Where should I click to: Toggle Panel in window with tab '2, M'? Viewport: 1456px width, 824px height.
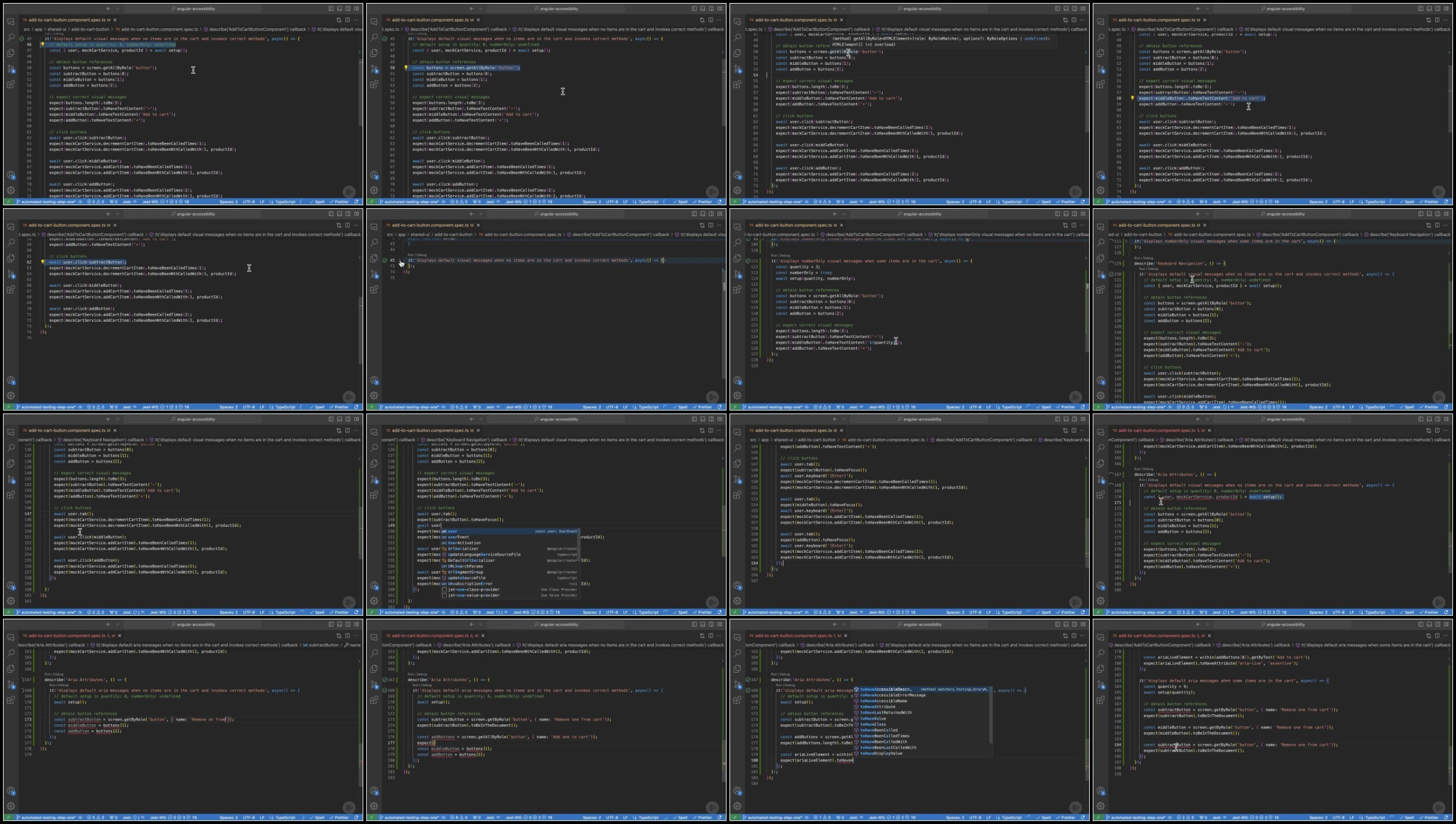point(1429,625)
